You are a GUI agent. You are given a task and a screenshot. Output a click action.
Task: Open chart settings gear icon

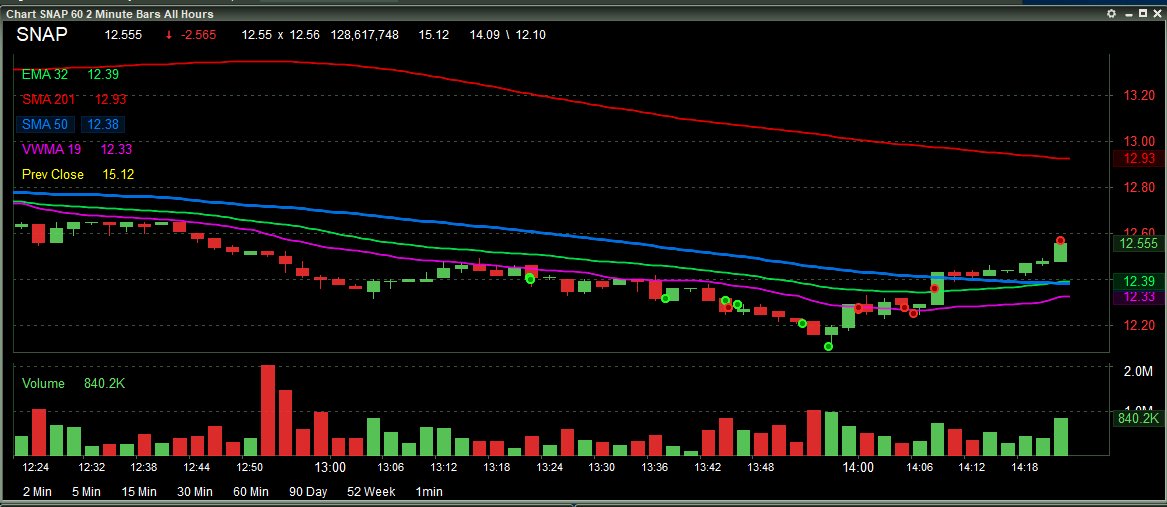click(1111, 13)
